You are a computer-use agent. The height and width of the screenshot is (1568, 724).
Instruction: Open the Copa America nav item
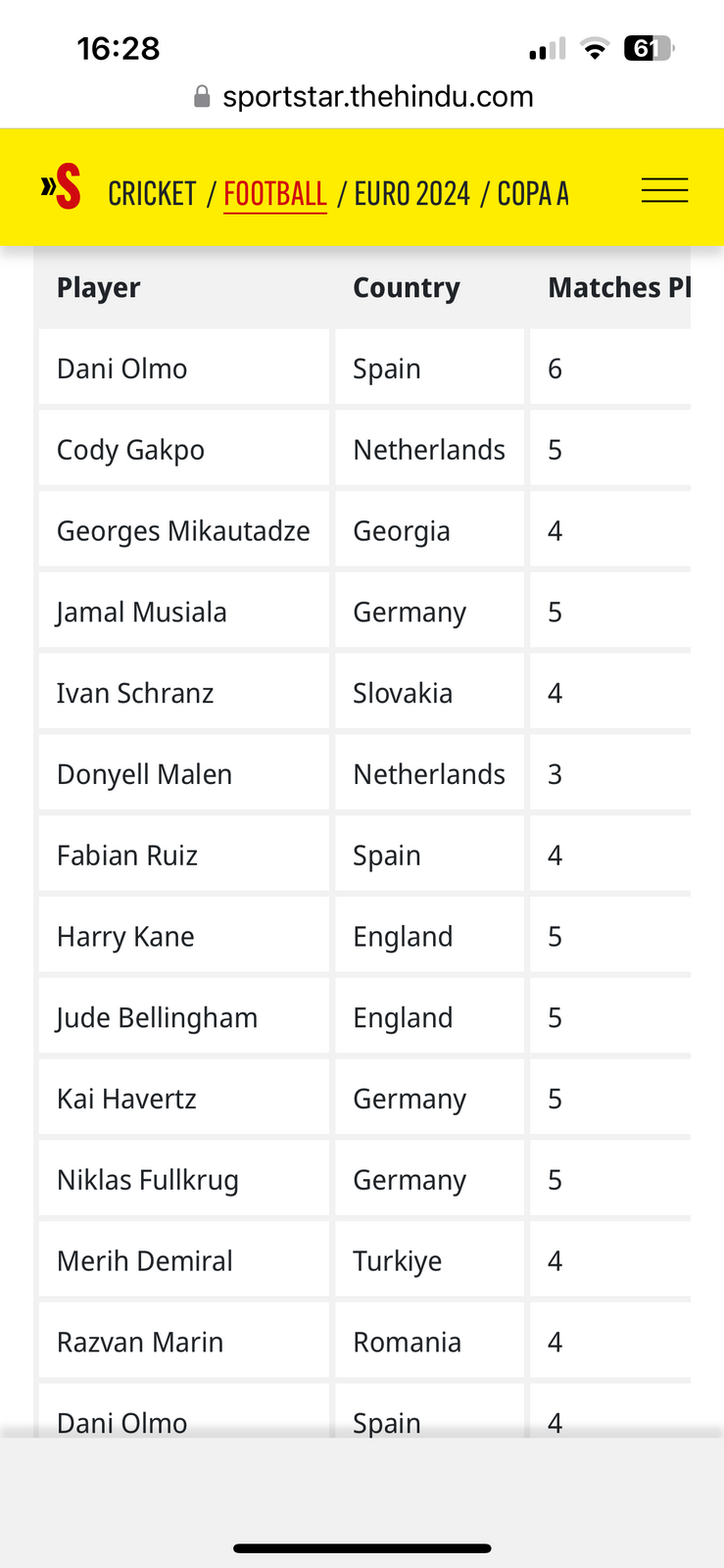click(x=533, y=194)
